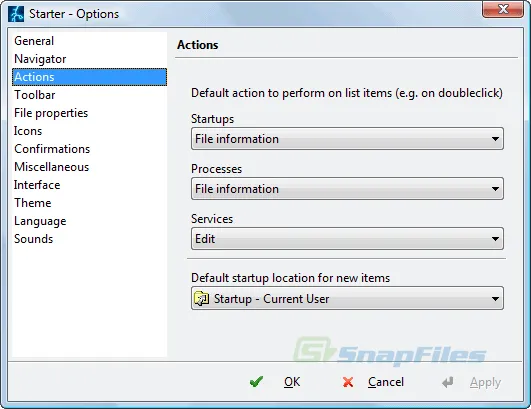Open the Startups default action dropdown
531x409 pixels.
(x=347, y=139)
